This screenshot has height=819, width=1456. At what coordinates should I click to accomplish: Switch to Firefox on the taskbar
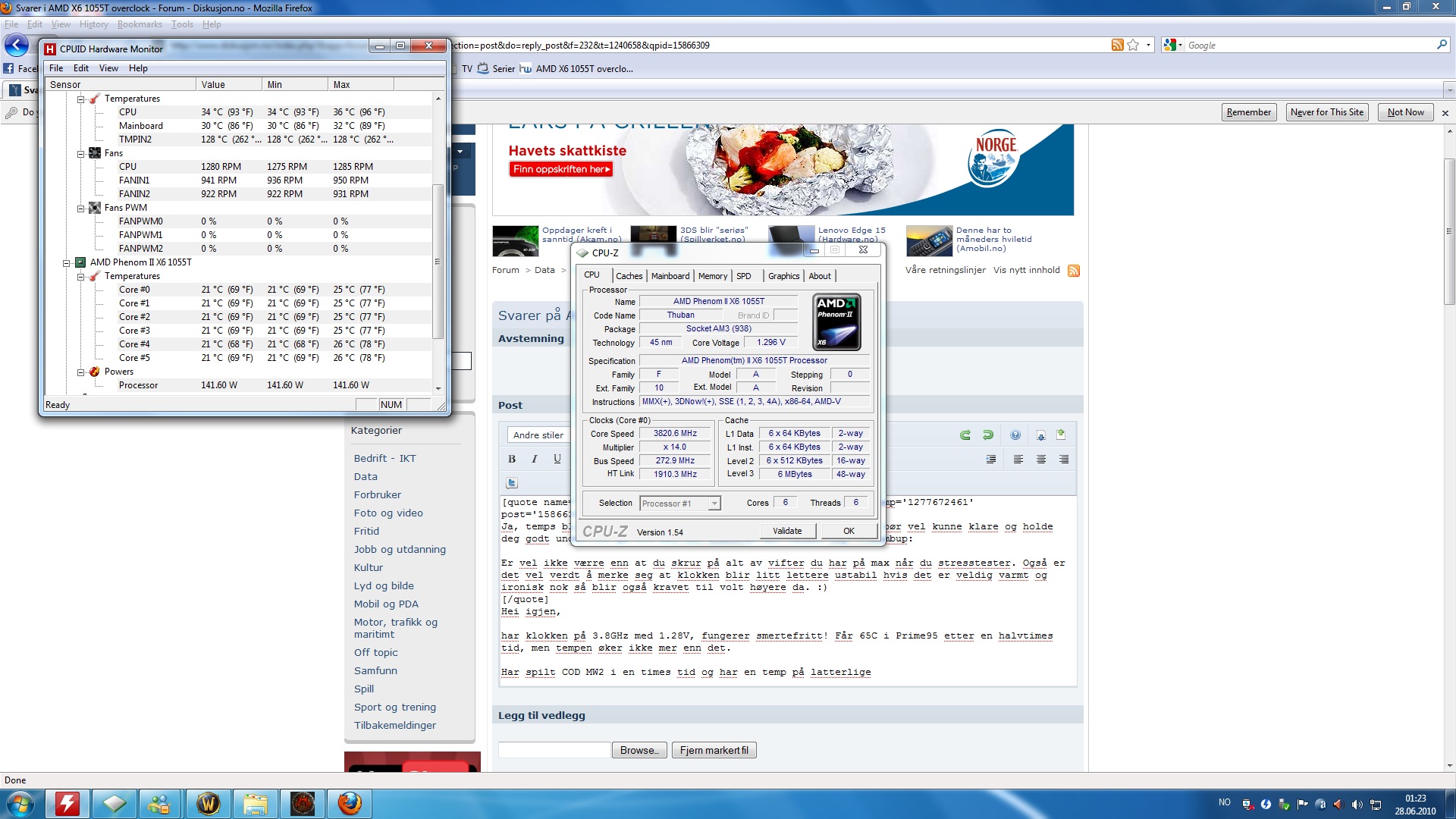coord(350,804)
